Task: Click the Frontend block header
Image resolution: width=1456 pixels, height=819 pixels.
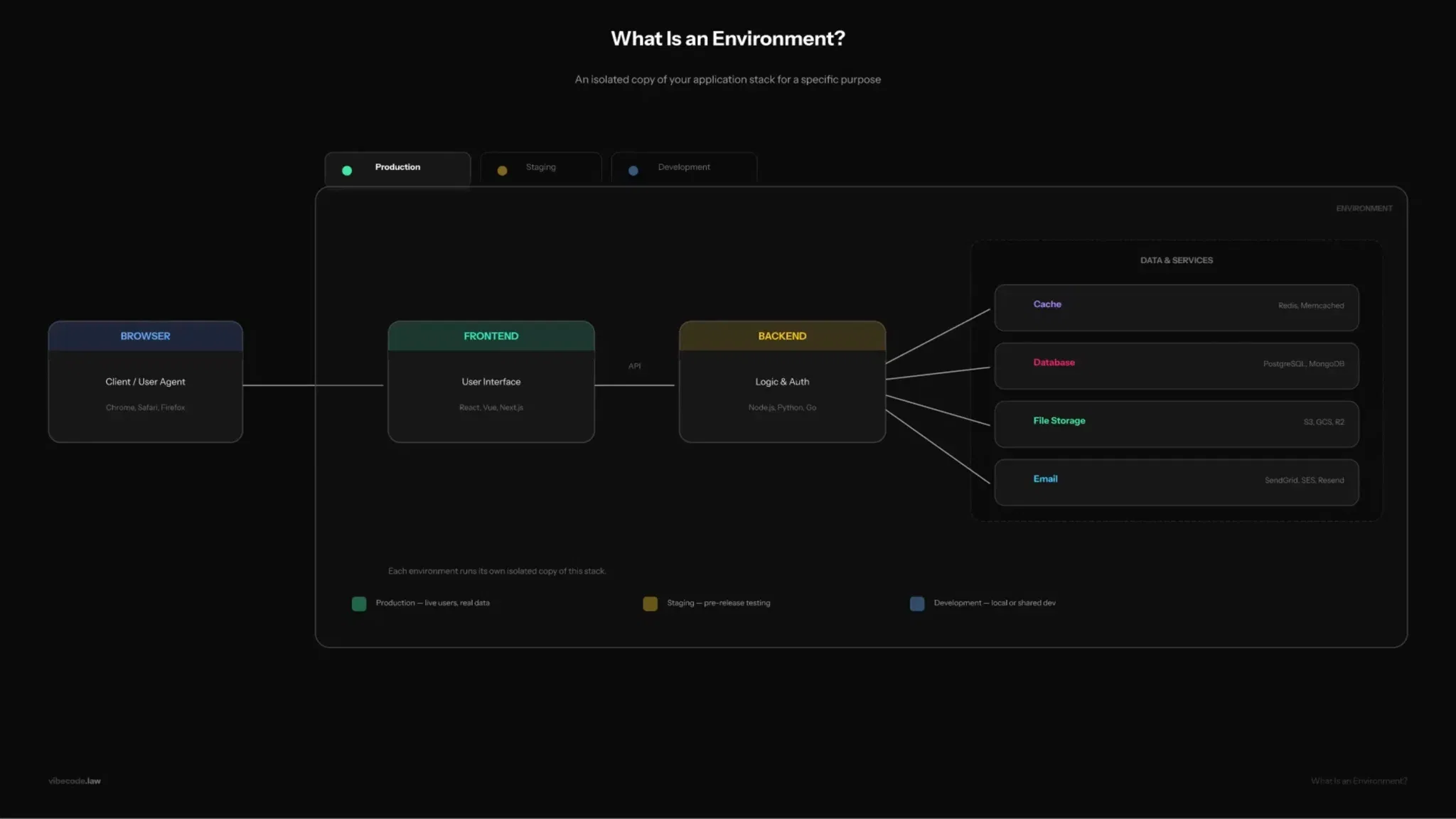Action: [x=491, y=336]
